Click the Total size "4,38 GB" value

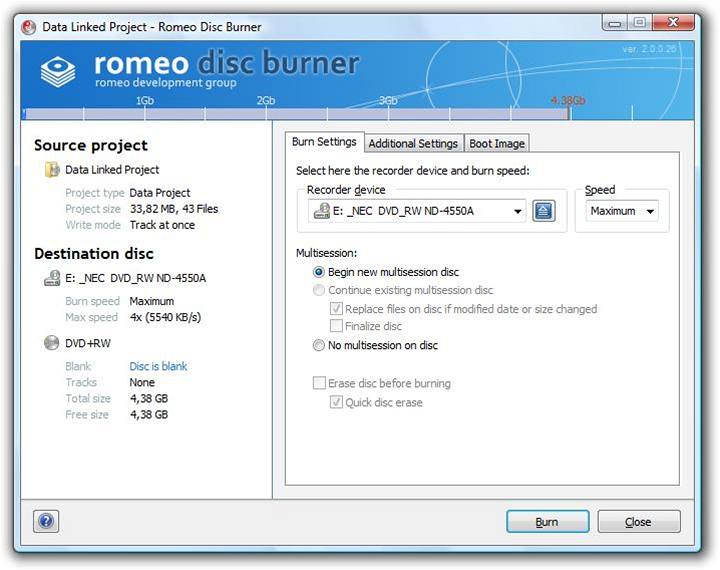pos(149,398)
